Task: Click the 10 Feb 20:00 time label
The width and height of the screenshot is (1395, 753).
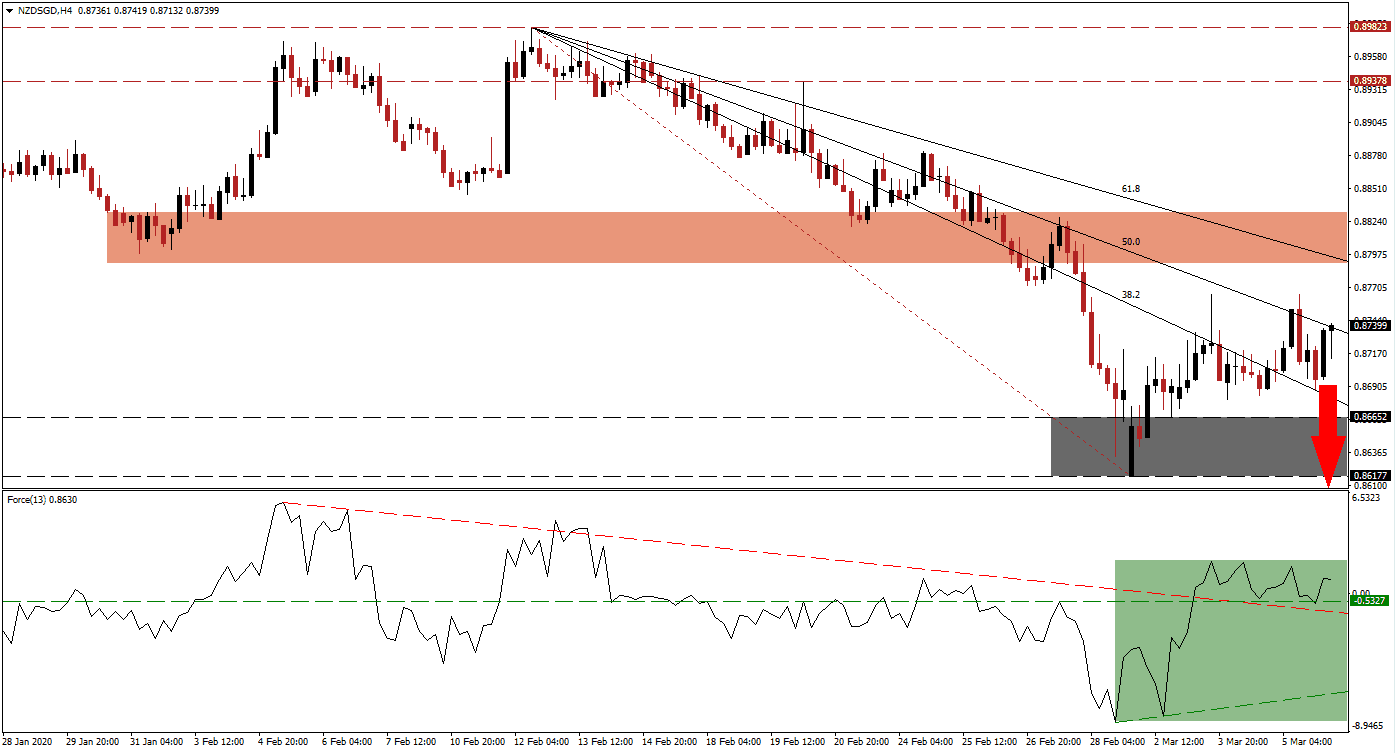Action: coord(479,743)
